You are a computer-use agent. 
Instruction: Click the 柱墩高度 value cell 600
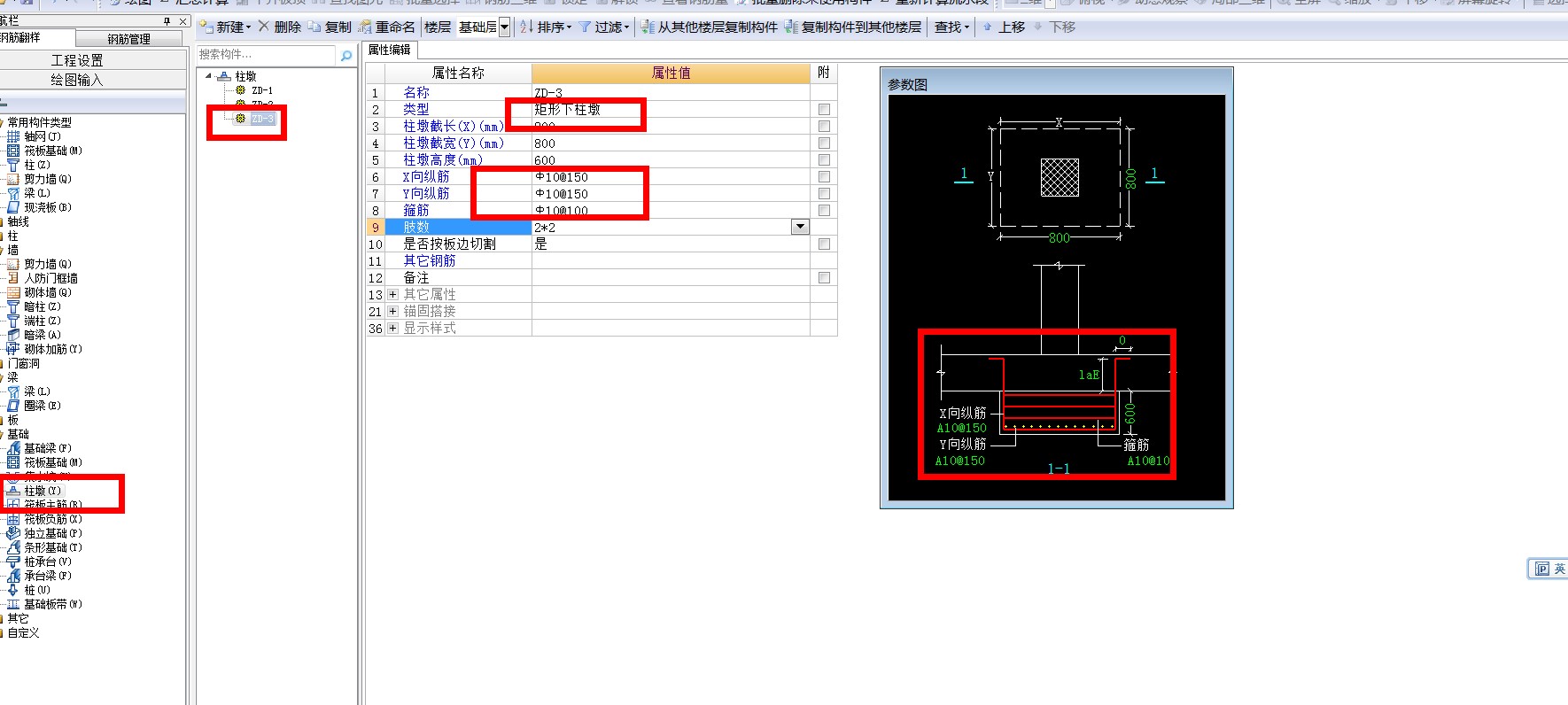[x=671, y=159]
